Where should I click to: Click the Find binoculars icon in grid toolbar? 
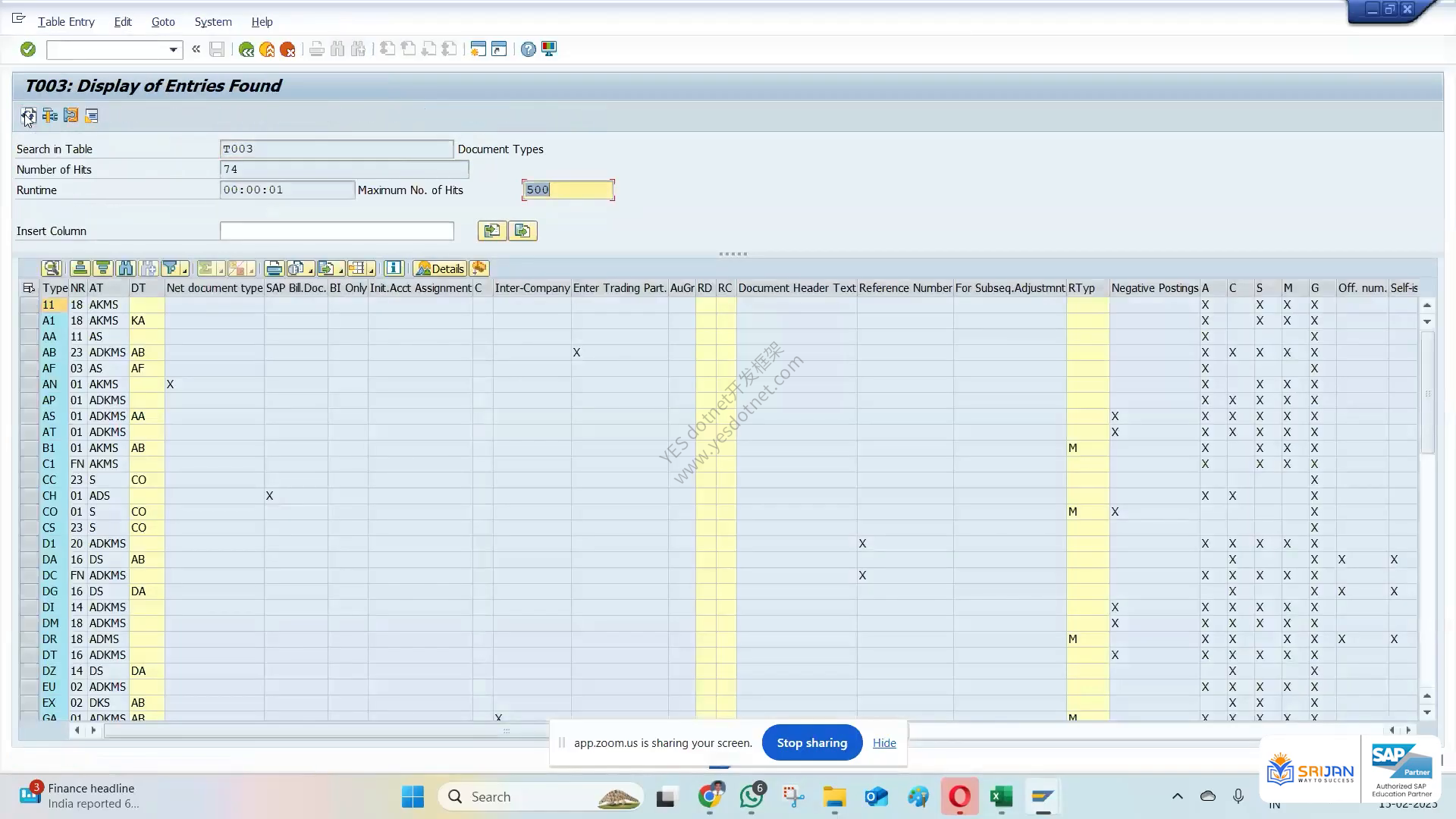126,268
